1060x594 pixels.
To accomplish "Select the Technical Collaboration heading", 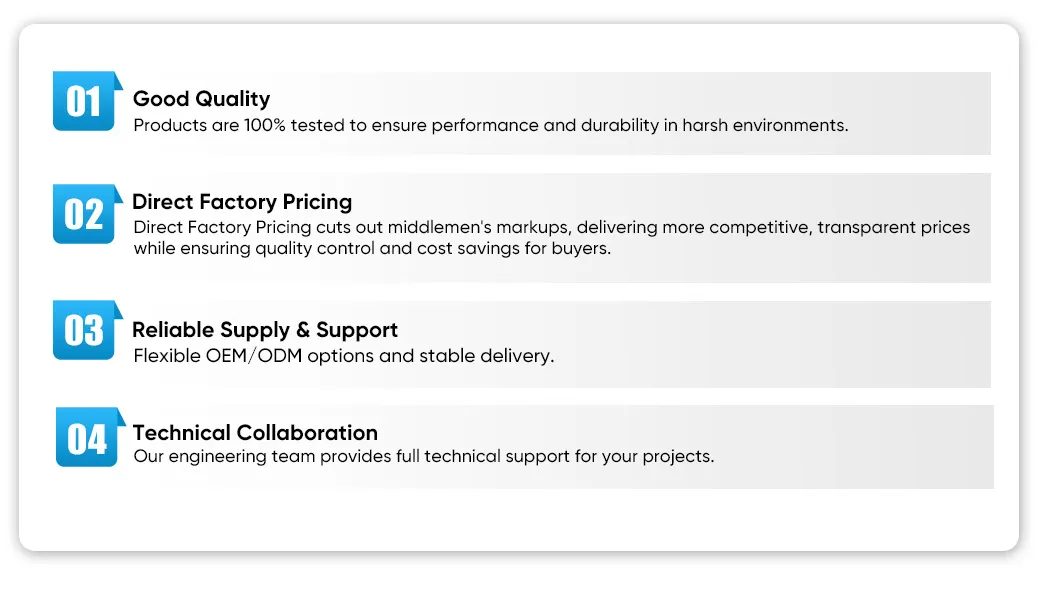I will point(255,432).
